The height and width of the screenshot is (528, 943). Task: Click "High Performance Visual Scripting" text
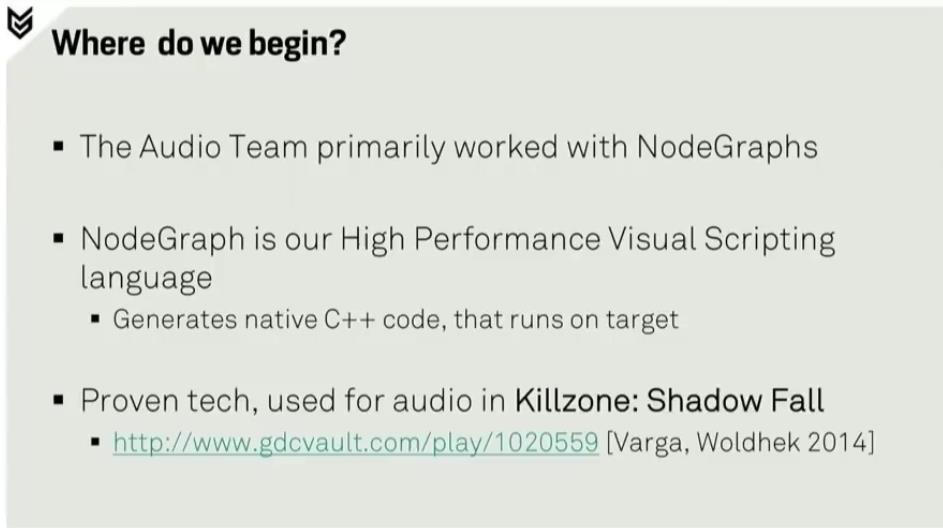coord(588,241)
